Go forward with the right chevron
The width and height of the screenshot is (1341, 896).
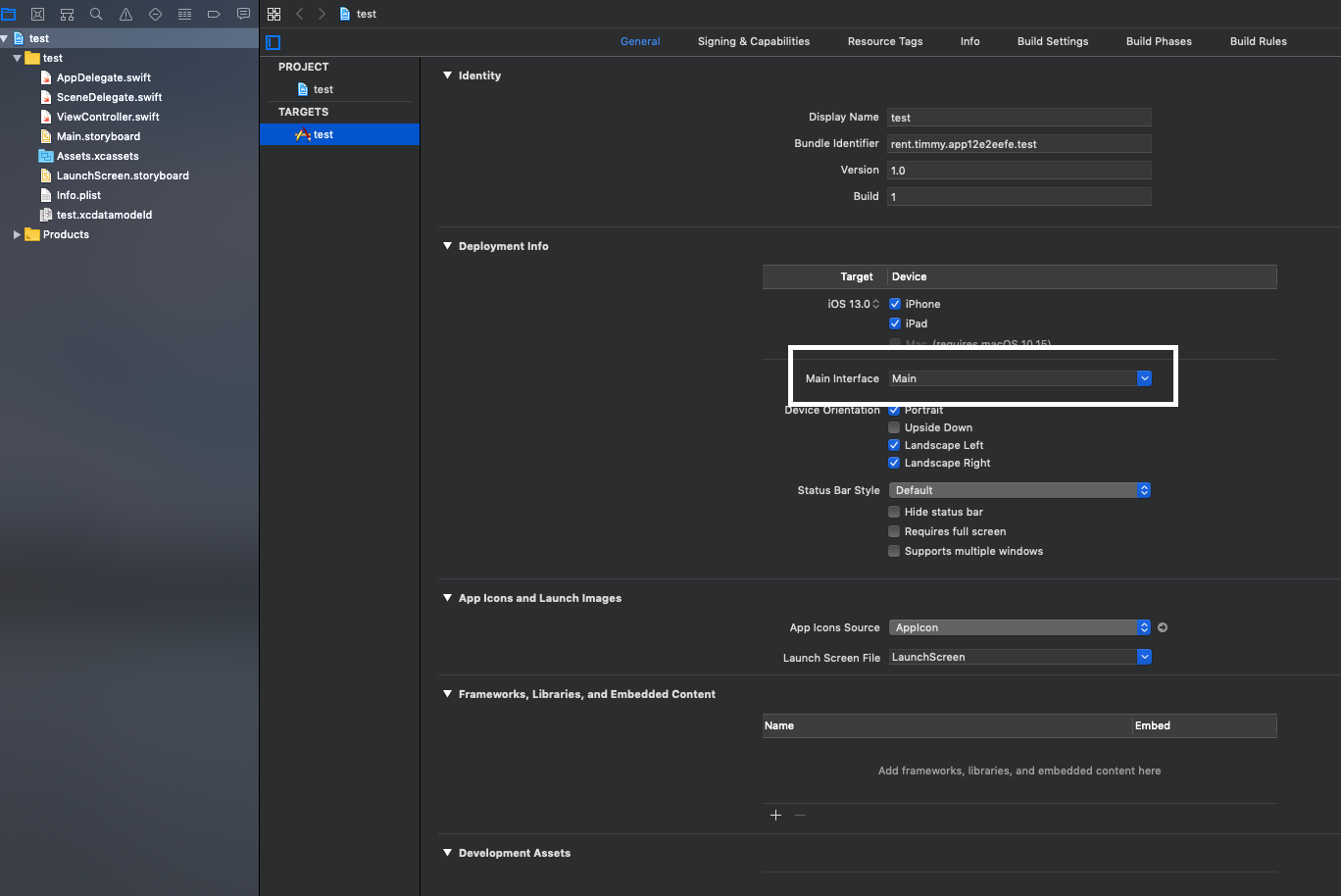pos(322,14)
